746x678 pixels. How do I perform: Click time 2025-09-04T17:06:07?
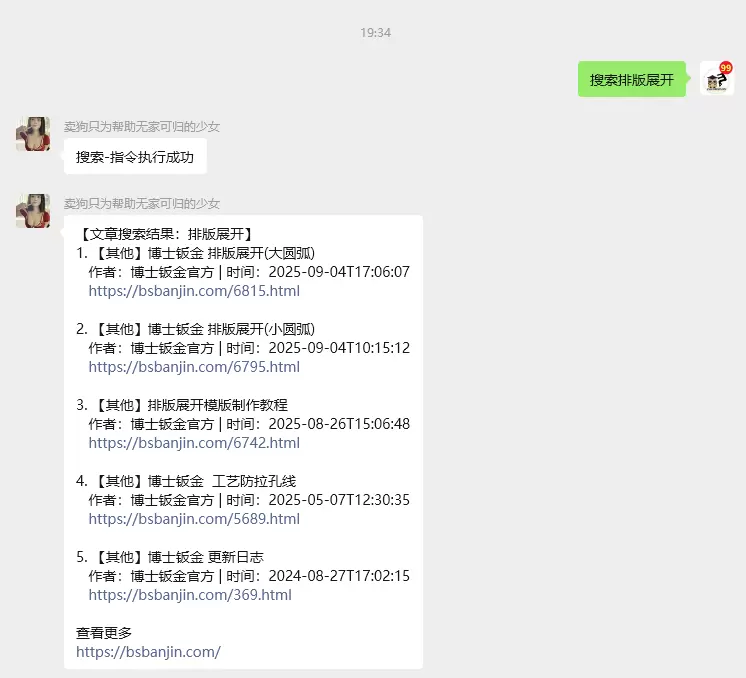(x=339, y=272)
